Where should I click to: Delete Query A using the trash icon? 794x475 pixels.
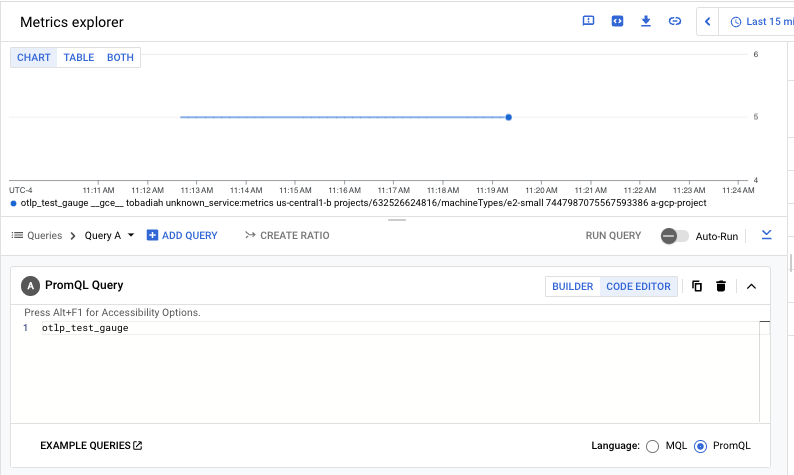click(721, 286)
